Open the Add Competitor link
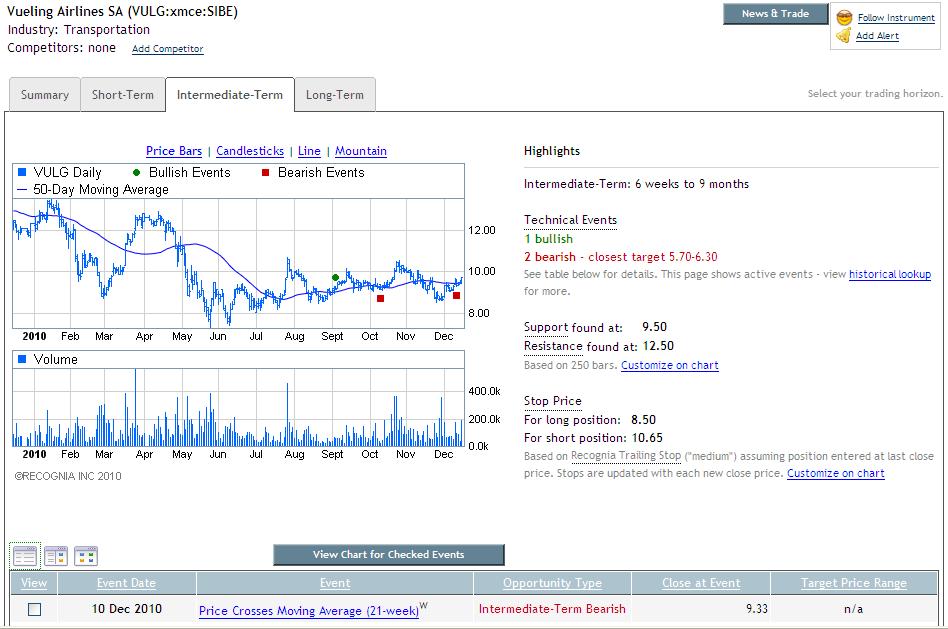This screenshot has width=948, height=629. pos(167,49)
